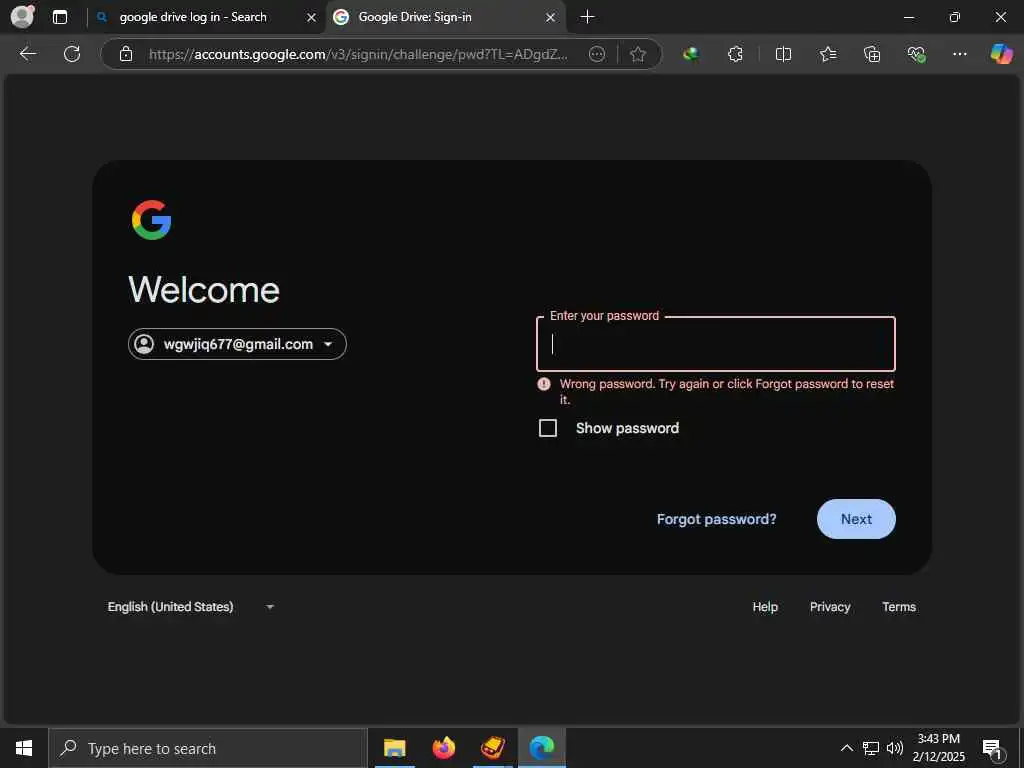Open the Windows Start menu

click(x=24, y=748)
